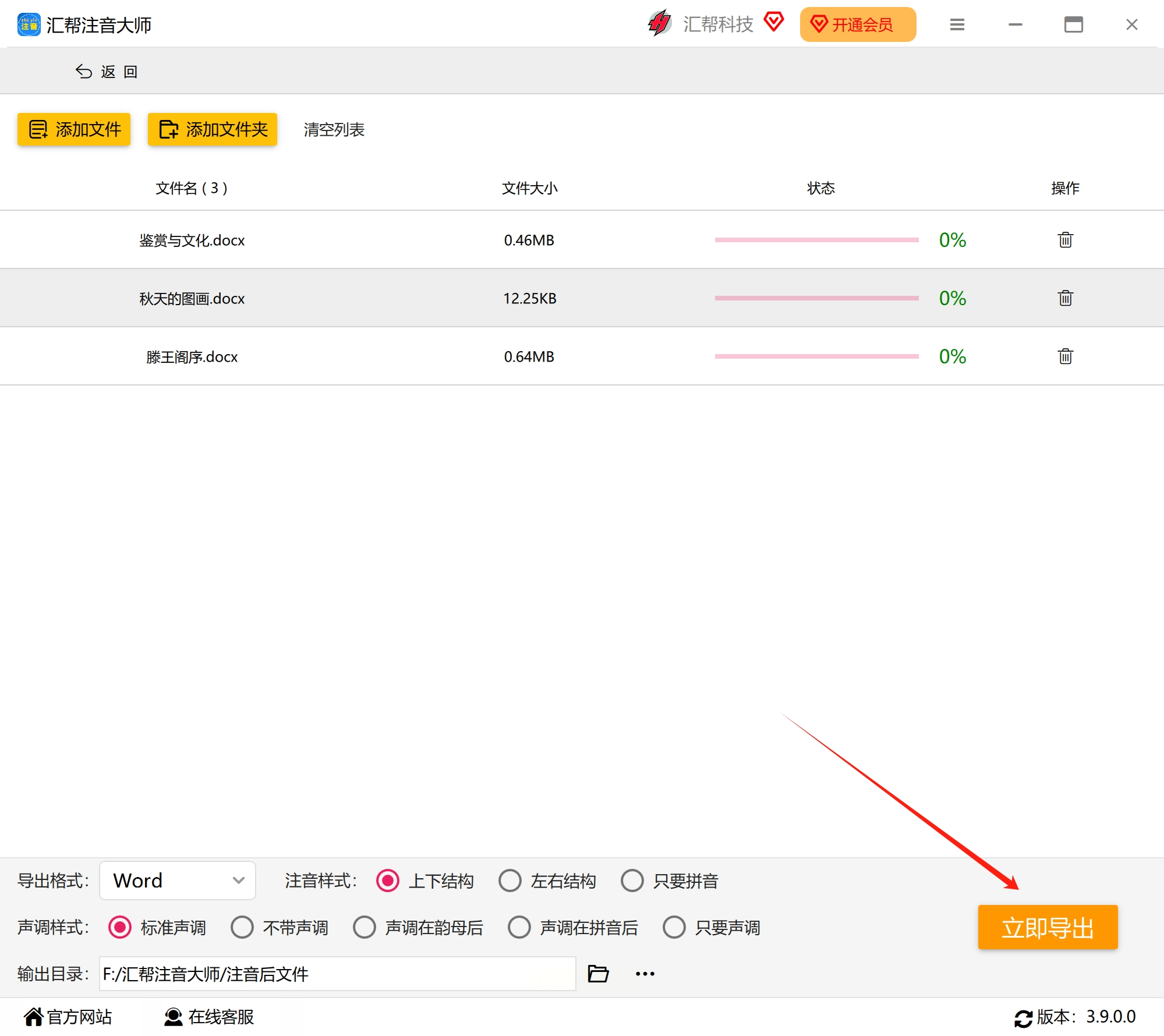Open 在线客服 support icon
Image resolution: width=1164 pixels, height=1036 pixels.
[173, 1017]
